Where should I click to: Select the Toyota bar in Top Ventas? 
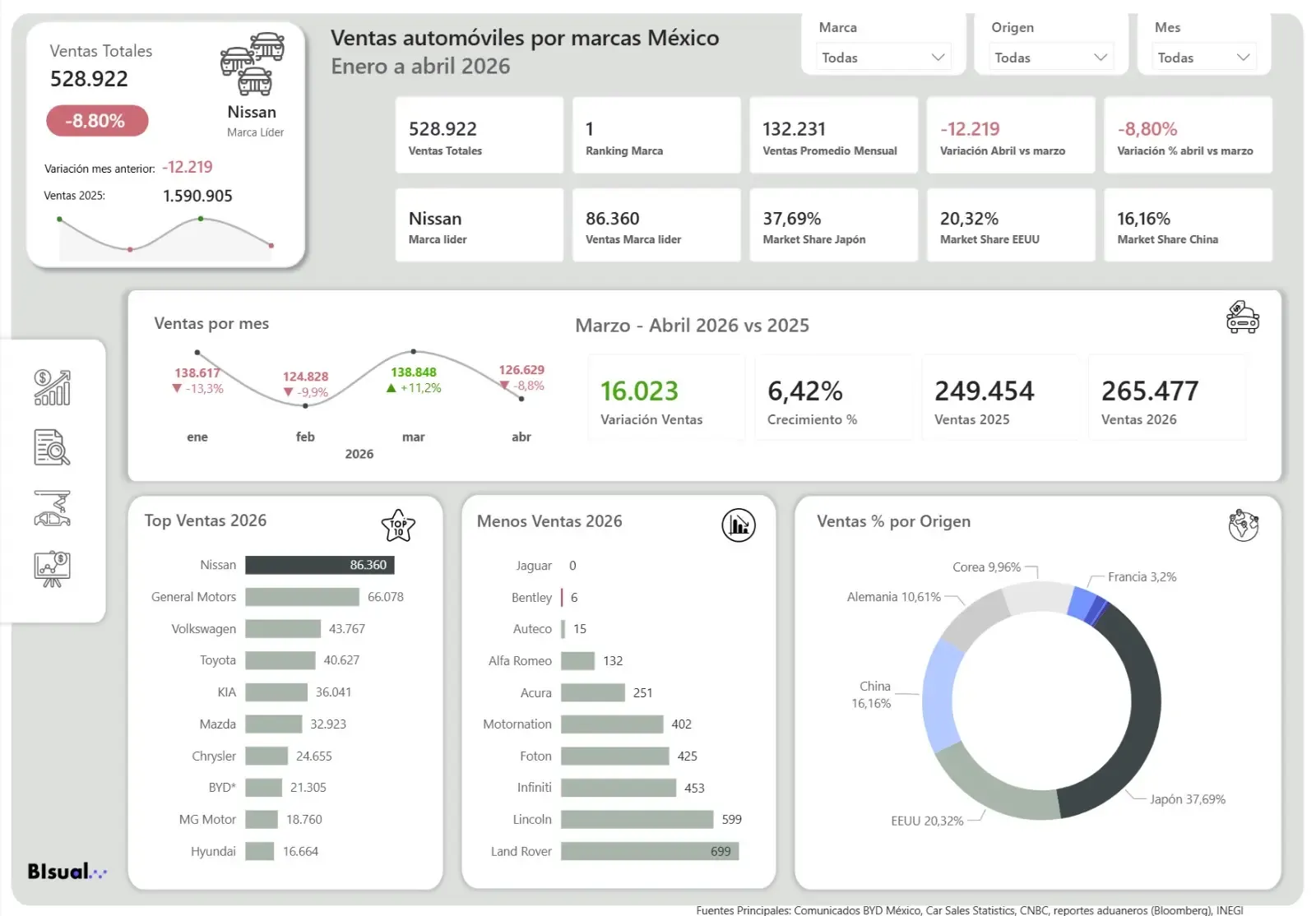coord(280,660)
